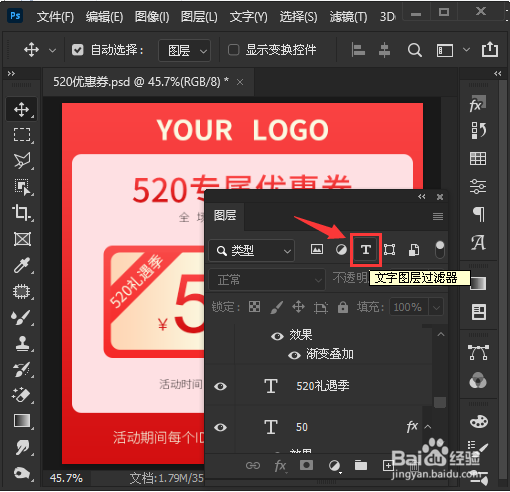This screenshot has height=492, width=510.
Task: Open the 正常 blend mode dropdown
Action: point(267,280)
